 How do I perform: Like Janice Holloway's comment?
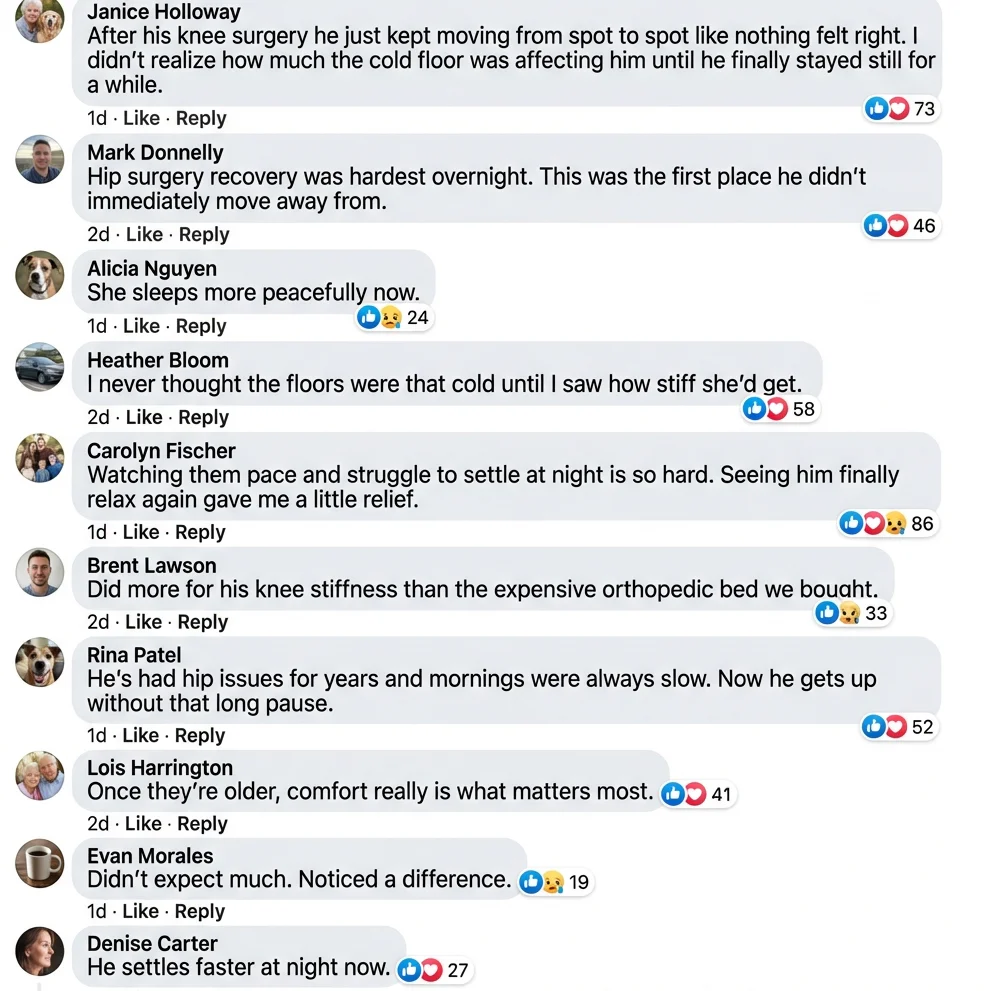pos(141,118)
